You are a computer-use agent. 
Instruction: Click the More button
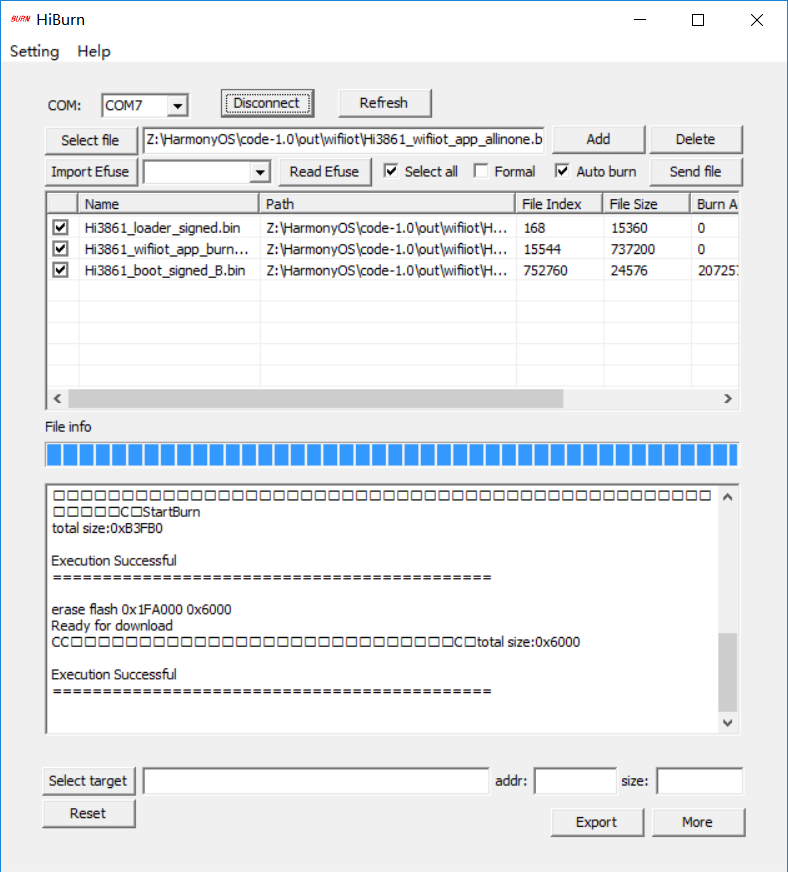698,822
